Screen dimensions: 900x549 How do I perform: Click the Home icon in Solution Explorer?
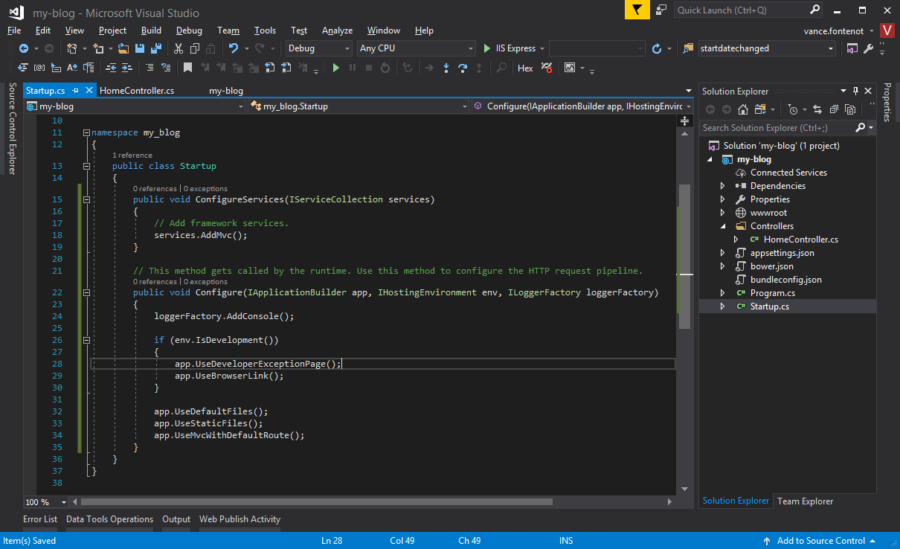743,110
